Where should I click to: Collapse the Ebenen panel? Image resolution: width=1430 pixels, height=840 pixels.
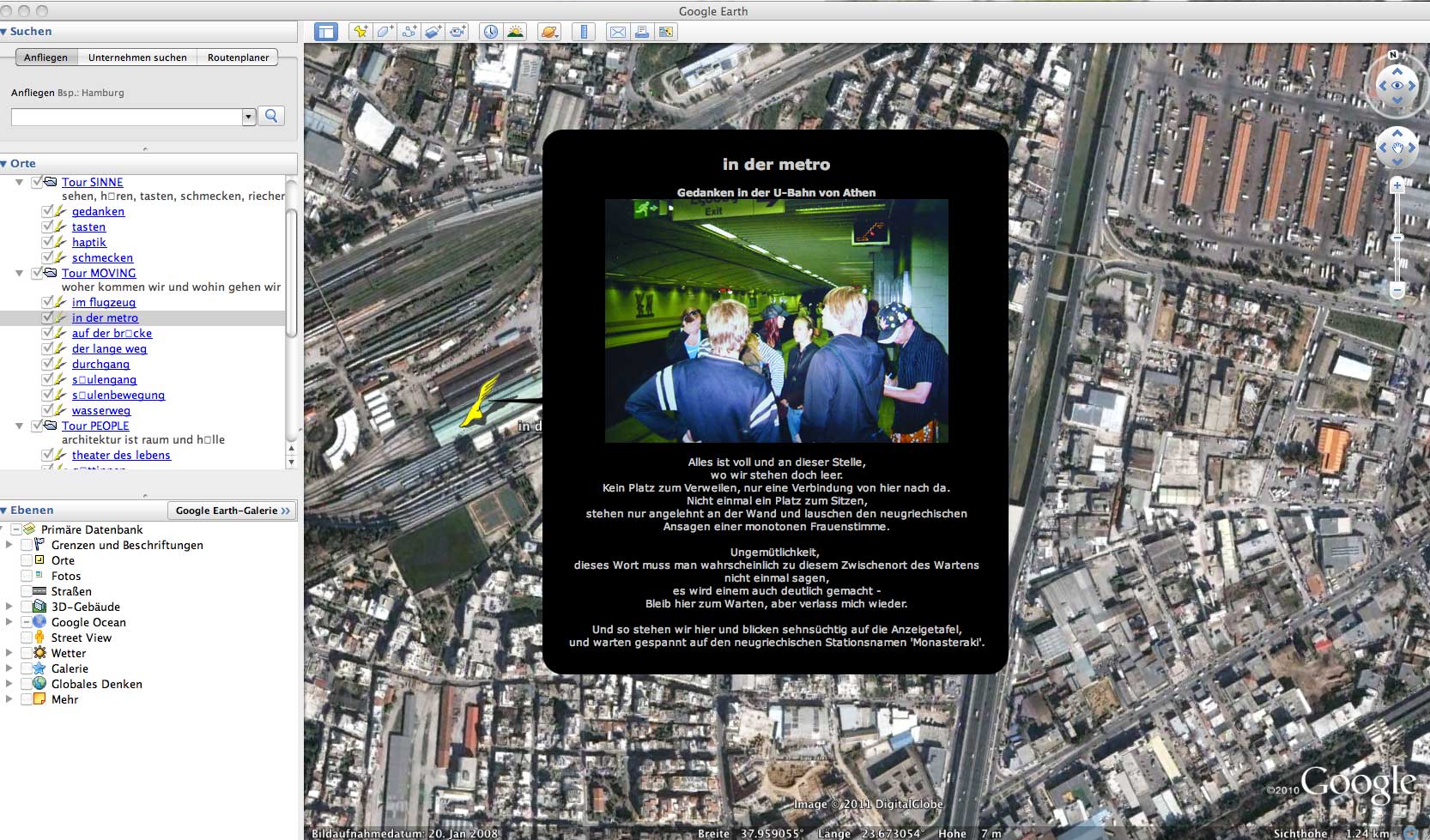4,510
